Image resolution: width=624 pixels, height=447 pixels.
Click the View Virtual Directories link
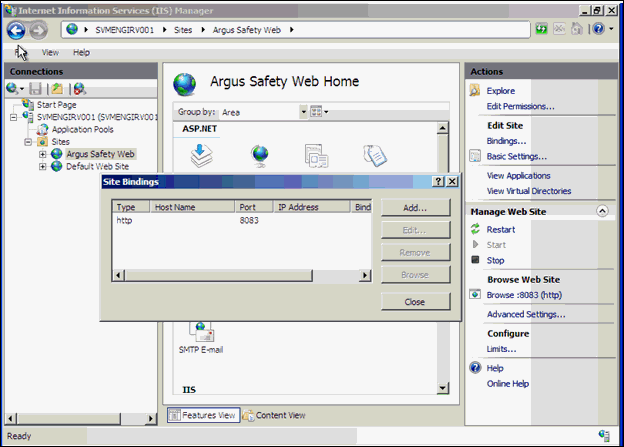pyautogui.click(x=529, y=191)
